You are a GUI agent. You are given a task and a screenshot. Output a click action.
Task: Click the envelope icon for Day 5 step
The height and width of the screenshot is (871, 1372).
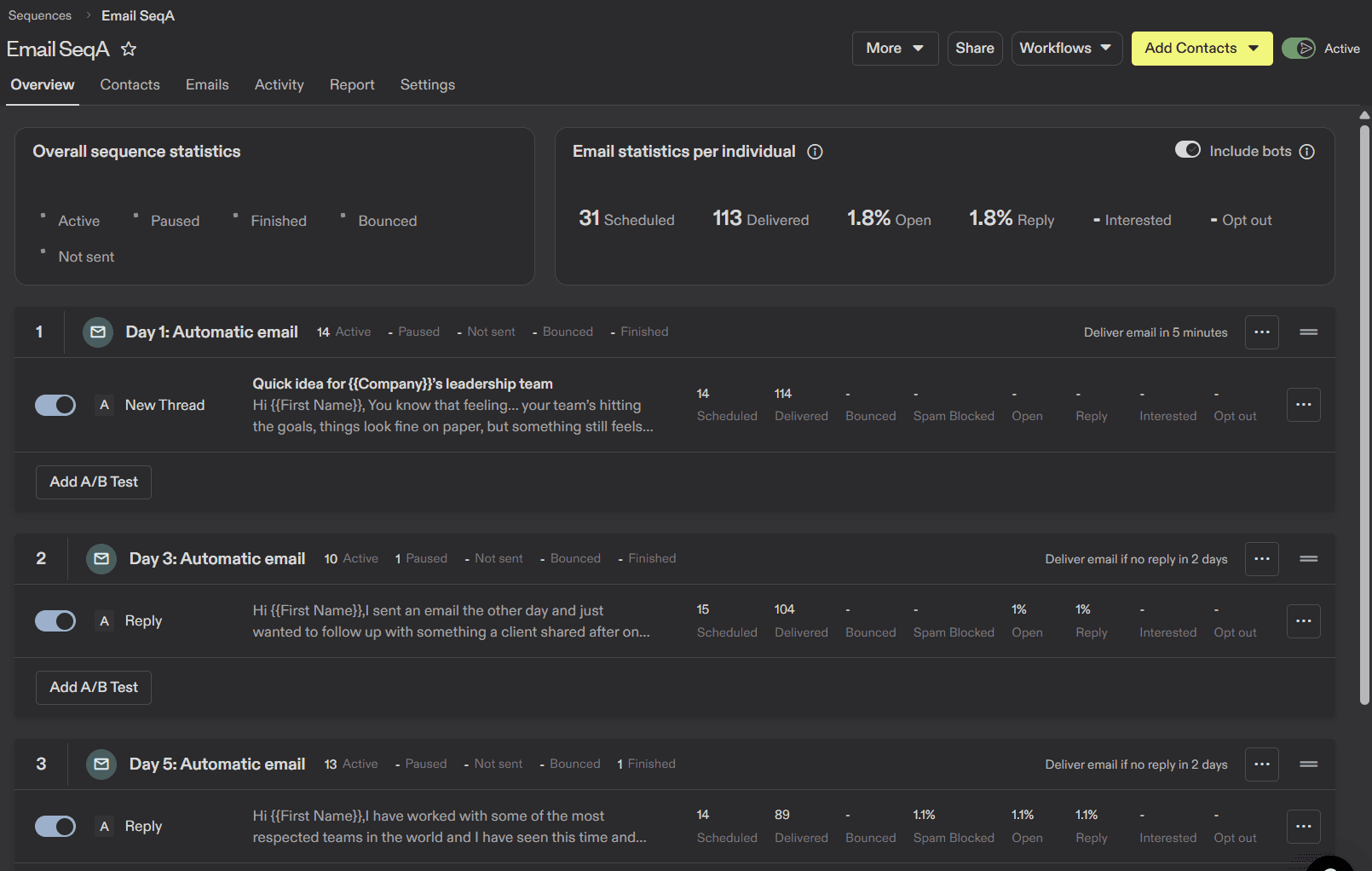[101, 764]
